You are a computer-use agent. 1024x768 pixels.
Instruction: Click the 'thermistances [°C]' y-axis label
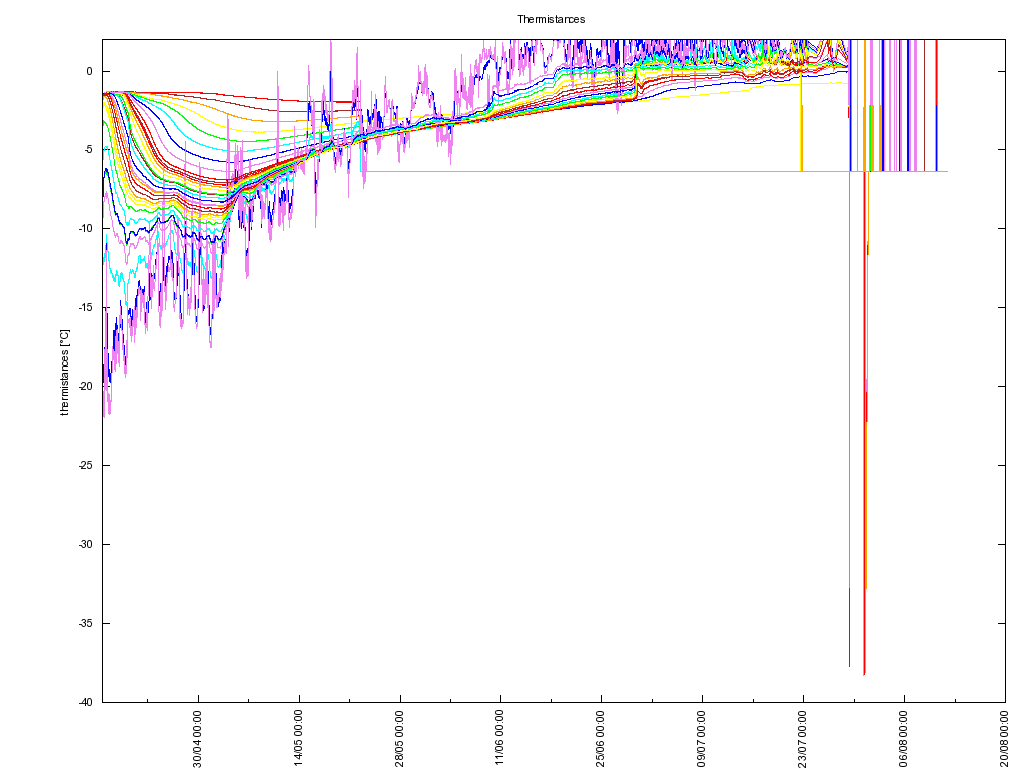[x=65, y=372]
